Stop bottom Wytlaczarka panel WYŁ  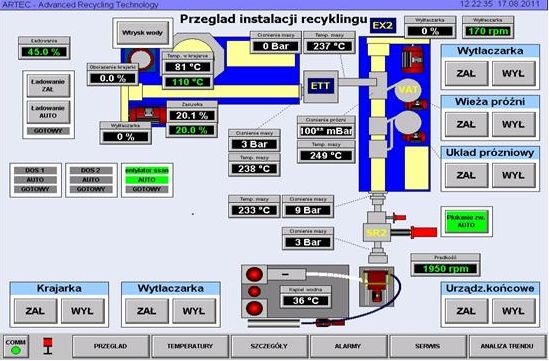194,311
